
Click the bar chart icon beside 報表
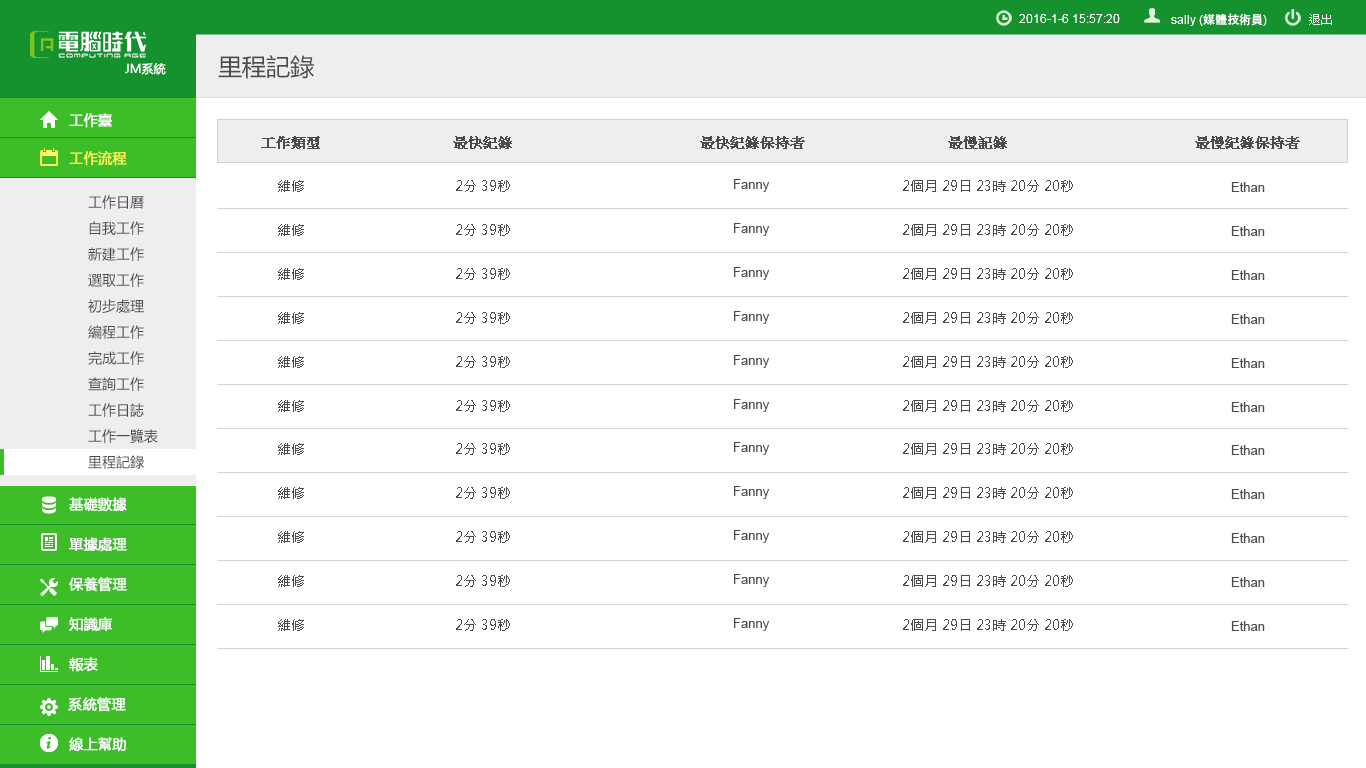49,664
